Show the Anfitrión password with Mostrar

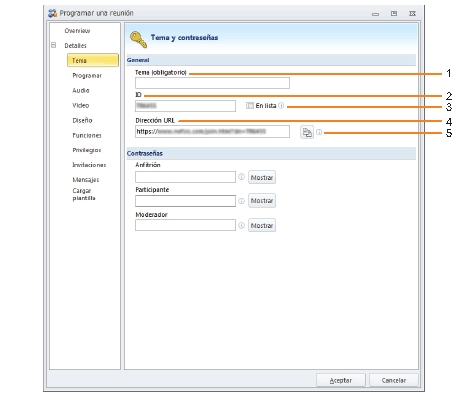click(x=262, y=177)
